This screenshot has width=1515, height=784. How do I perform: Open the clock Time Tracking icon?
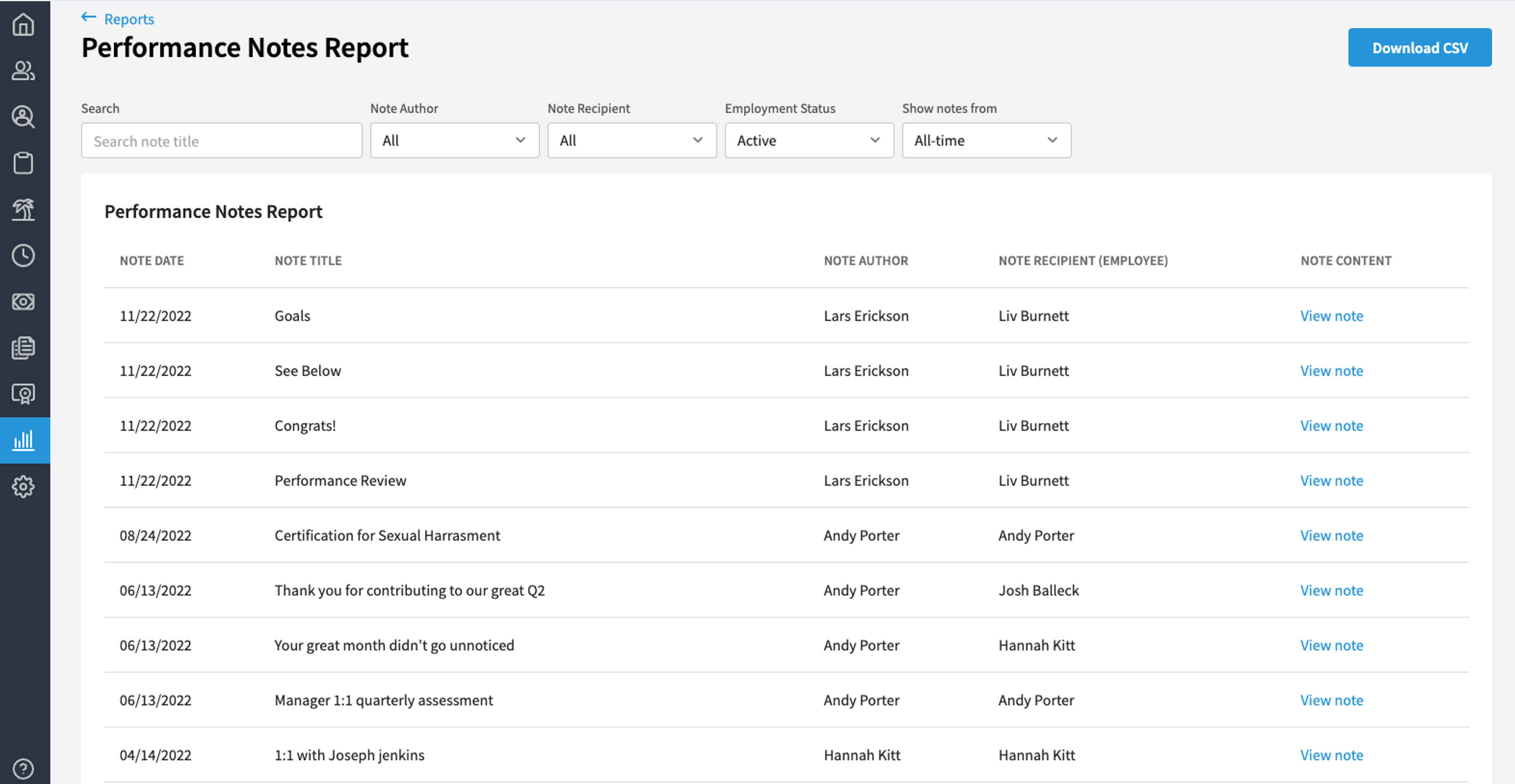click(24, 256)
